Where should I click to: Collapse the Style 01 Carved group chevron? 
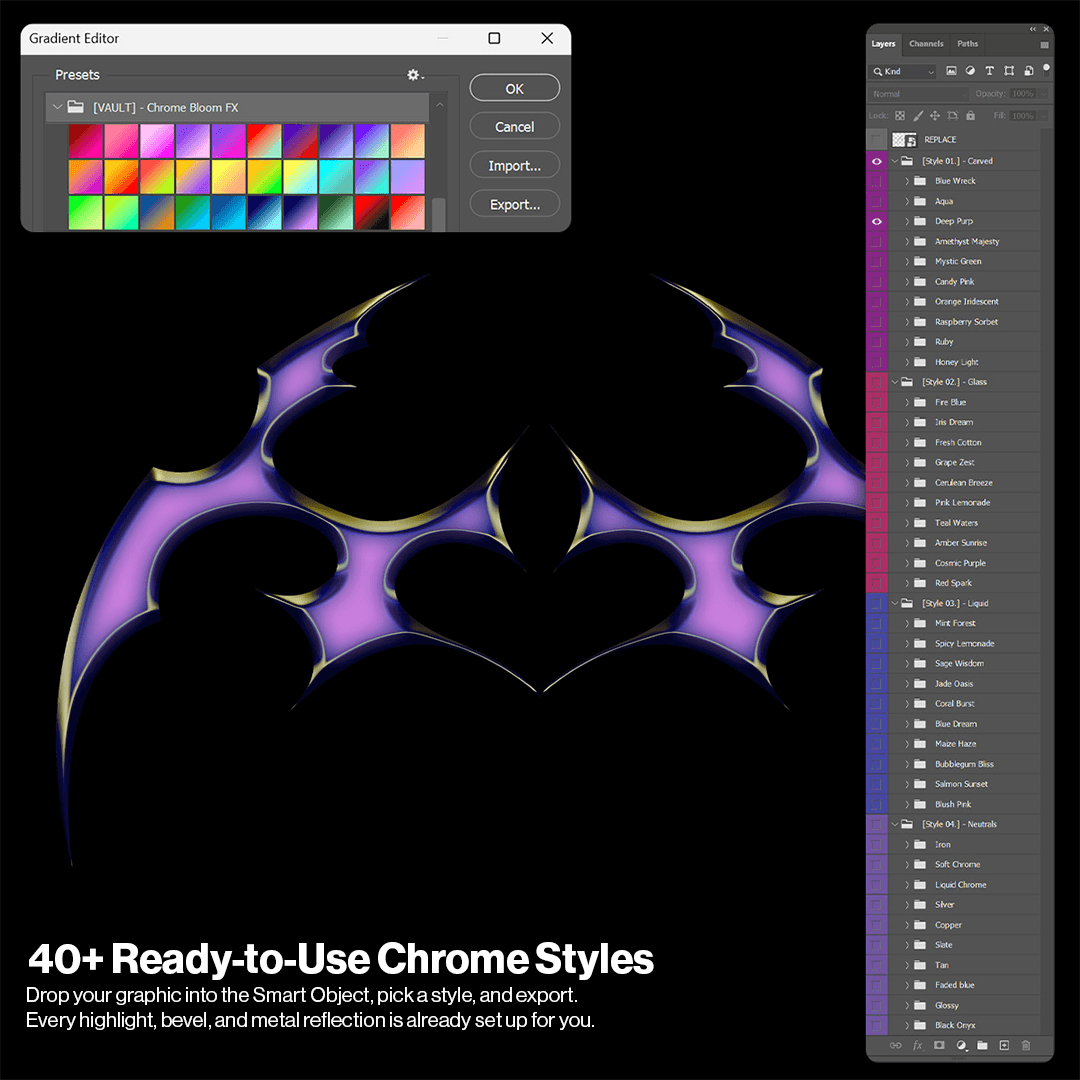click(x=895, y=161)
